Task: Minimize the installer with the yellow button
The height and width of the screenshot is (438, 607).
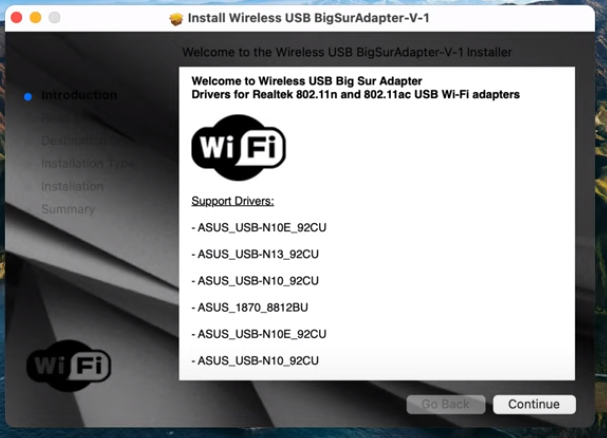Action: tap(35, 18)
